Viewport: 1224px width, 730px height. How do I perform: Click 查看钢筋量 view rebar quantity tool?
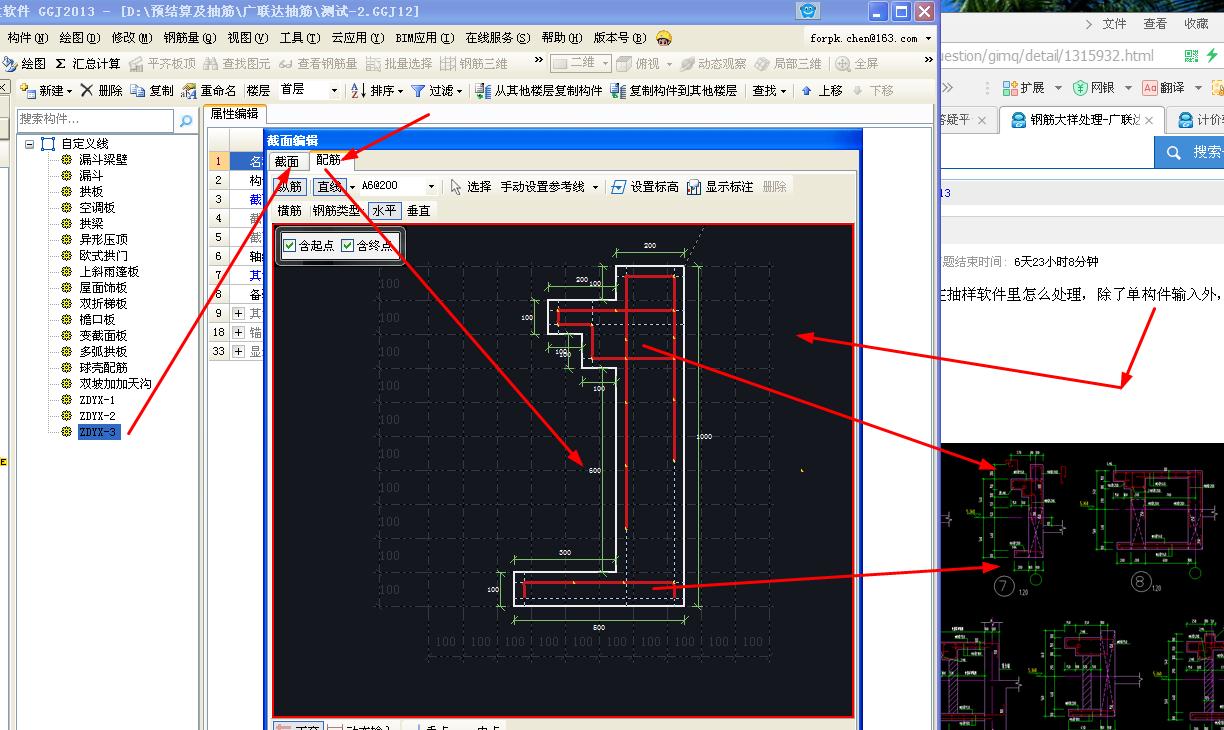[317, 63]
